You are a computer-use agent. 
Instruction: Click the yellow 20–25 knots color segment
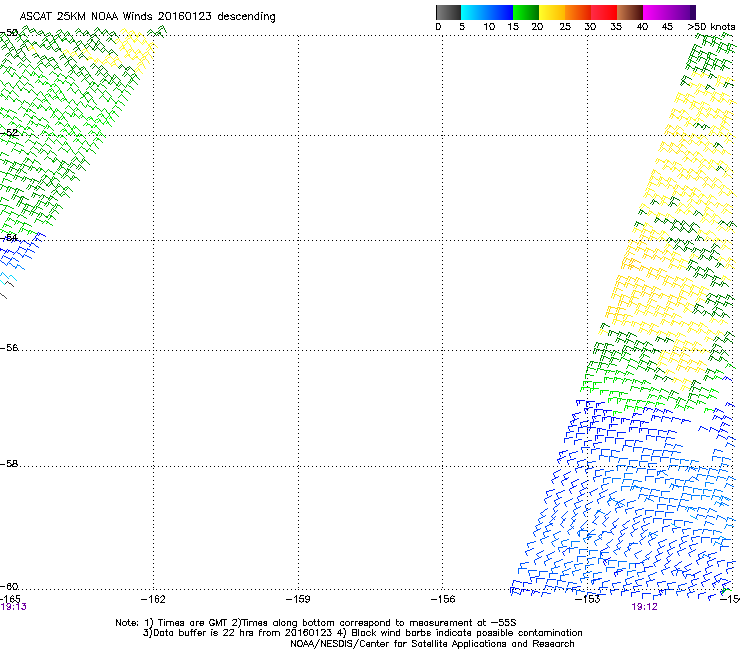552,12
